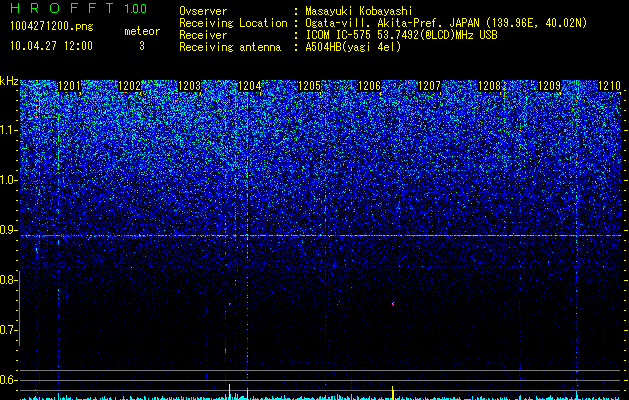Image resolution: width=629 pixels, height=400 pixels.
Task: Click the 'meteor' count label
Action: (142, 31)
